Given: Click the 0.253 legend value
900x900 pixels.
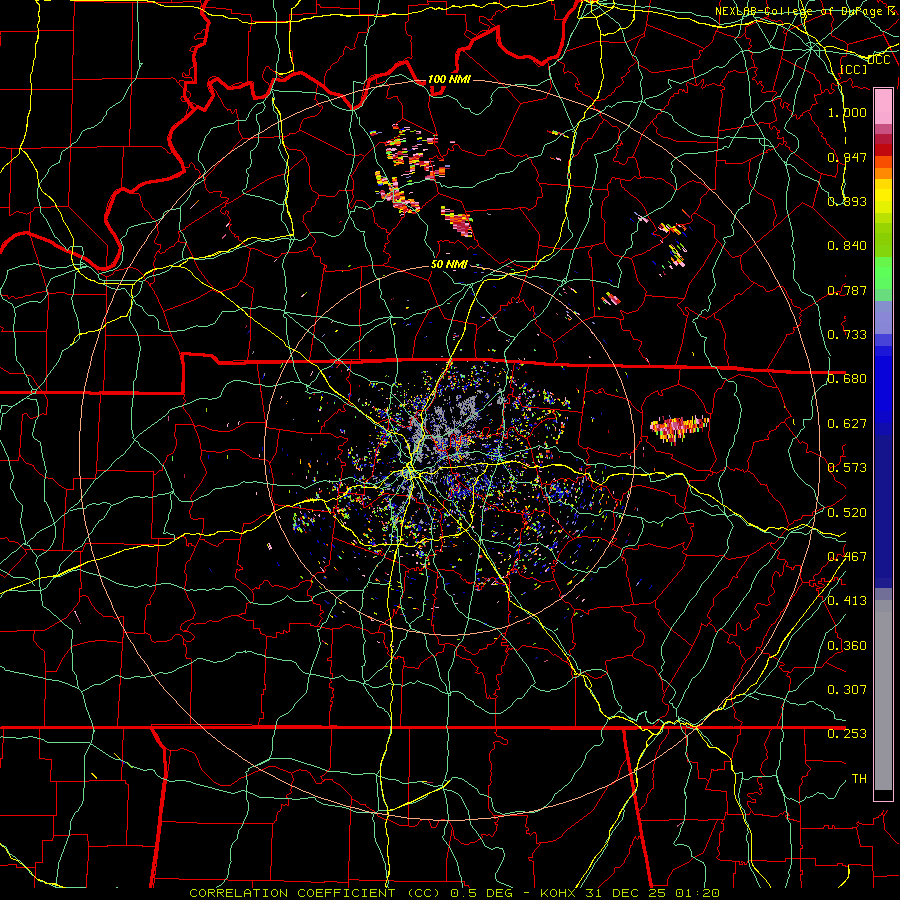Looking at the screenshot, I should click(847, 734).
